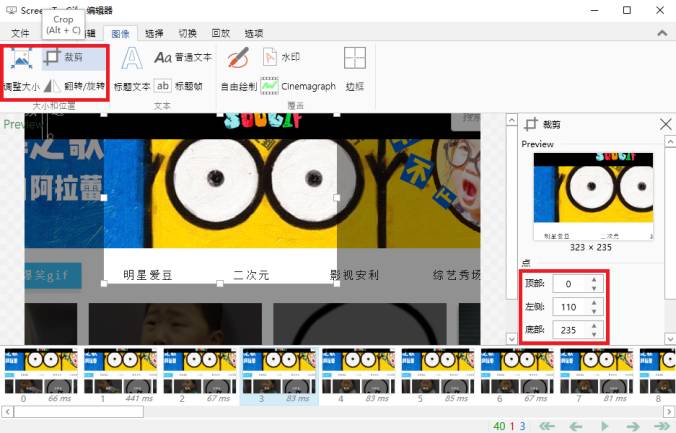Open the Transitions (切换) tab
The width and height of the screenshot is (676, 433).
(188, 33)
